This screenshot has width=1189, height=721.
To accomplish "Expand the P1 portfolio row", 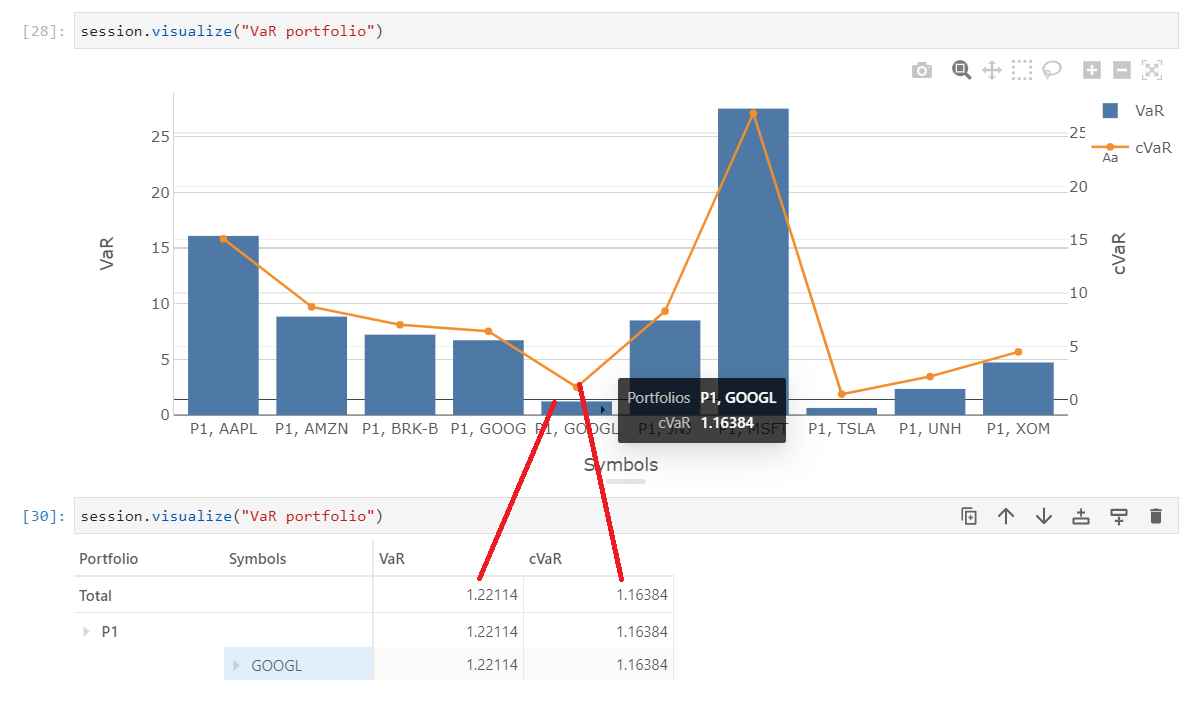I will pos(86,631).
